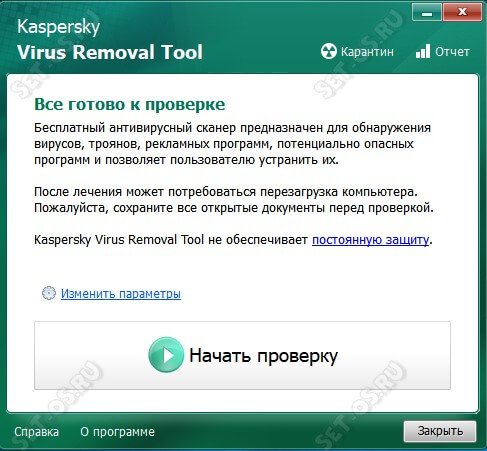Click the radiation Quarantine icon
The width and height of the screenshot is (487, 451).
329,51
